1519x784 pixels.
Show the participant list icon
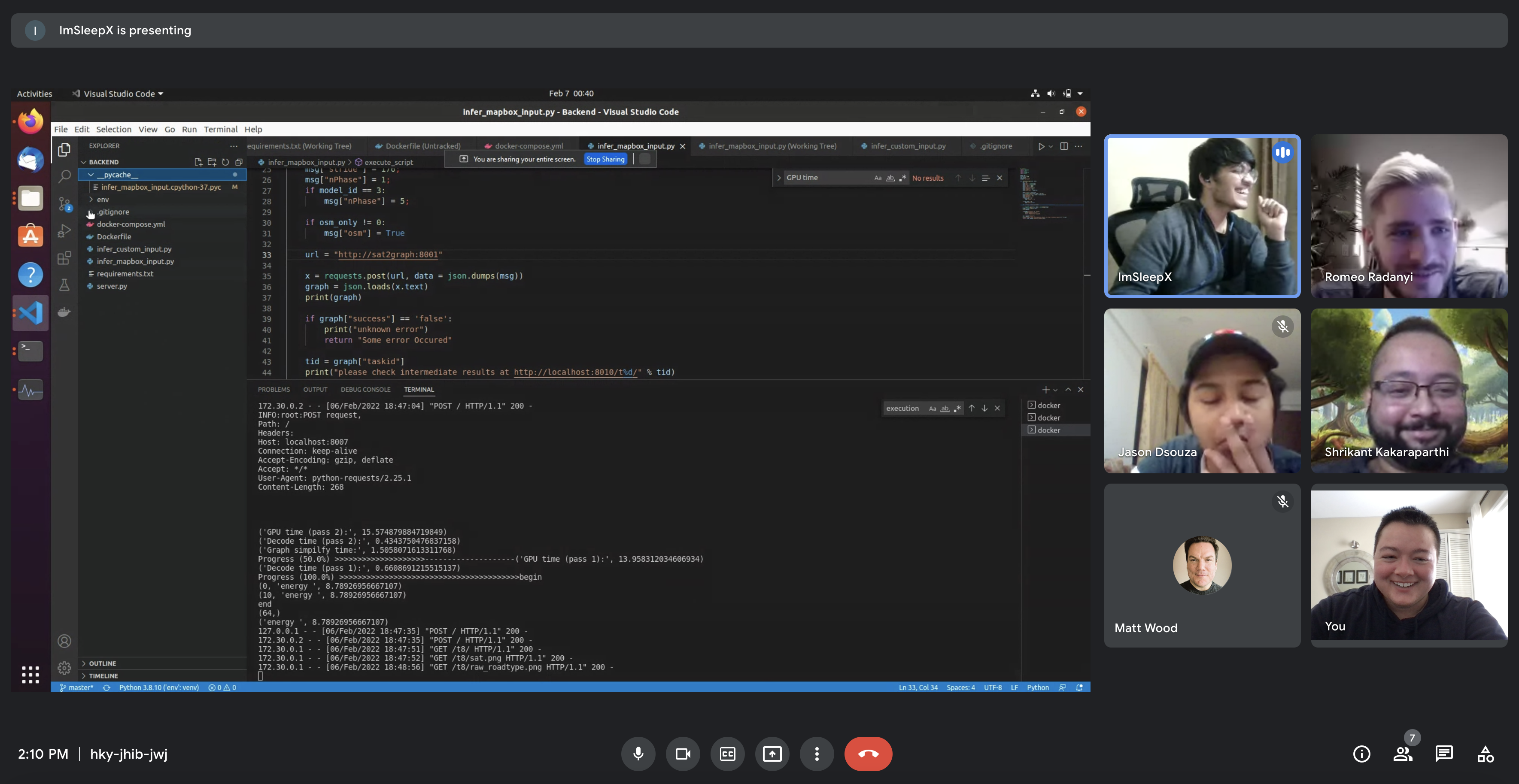1403,754
